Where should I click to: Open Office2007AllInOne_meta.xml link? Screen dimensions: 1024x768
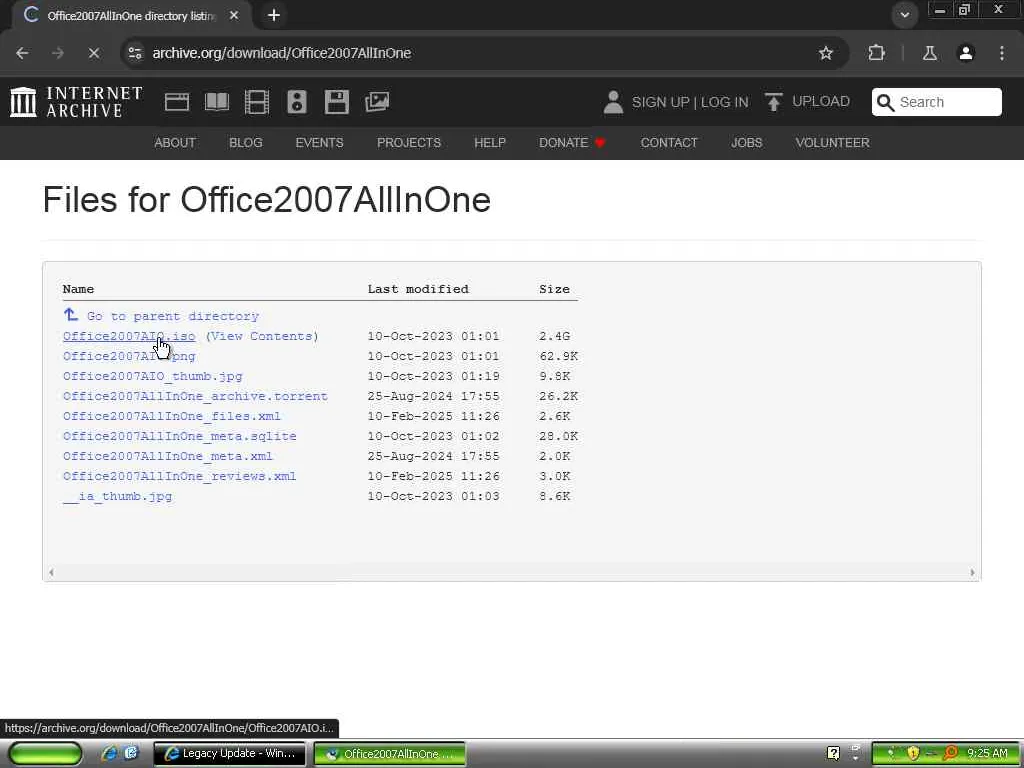pos(168,456)
